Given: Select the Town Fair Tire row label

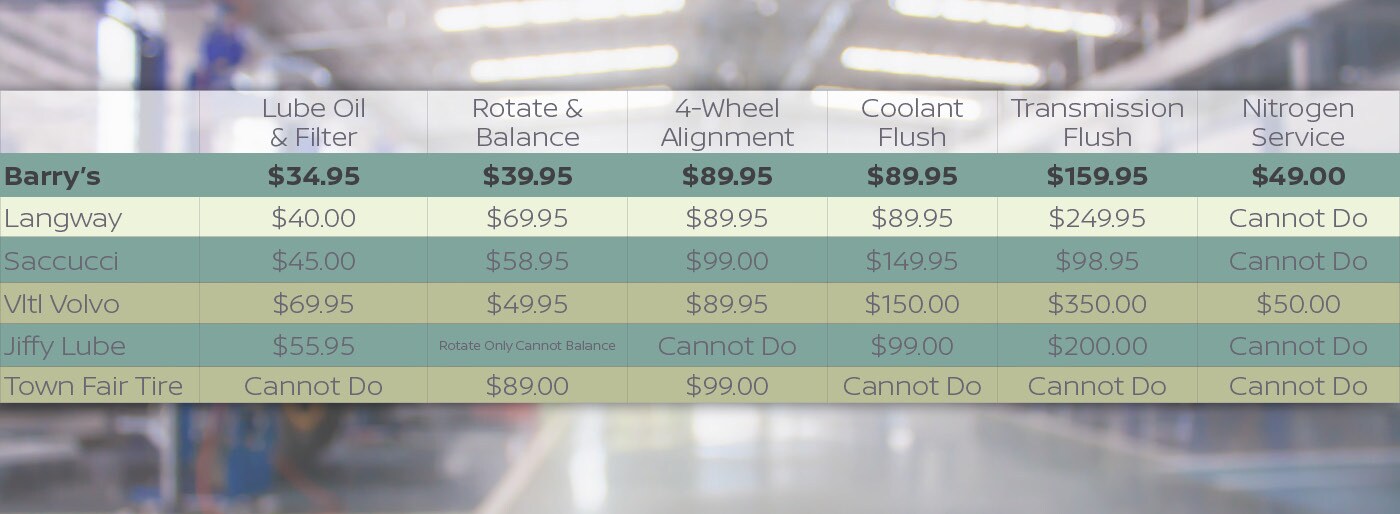Looking at the screenshot, I should pos(94,386).
